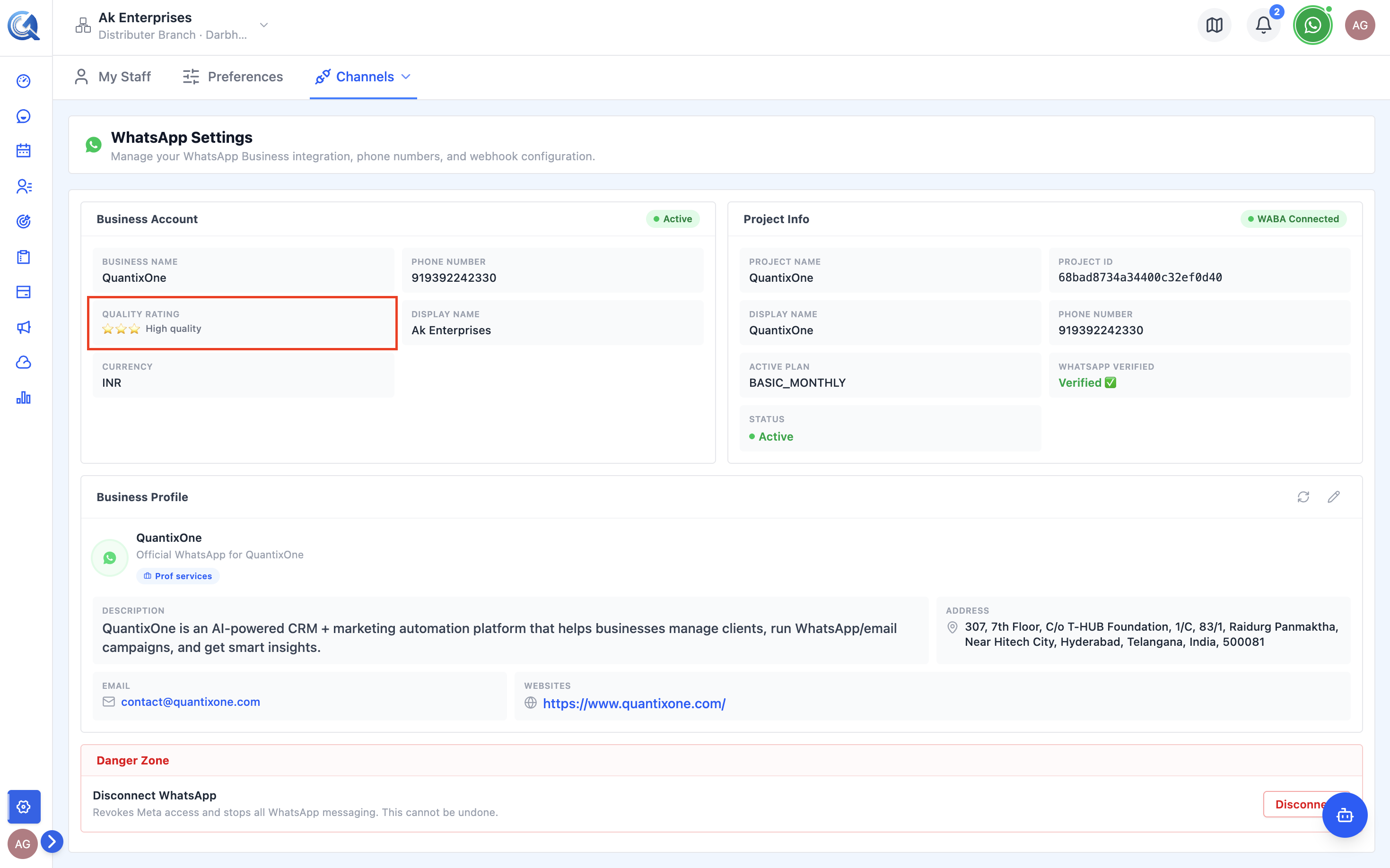Expand the sidebar with the arrow button
Screen dimensions: 1390x868
52,842
